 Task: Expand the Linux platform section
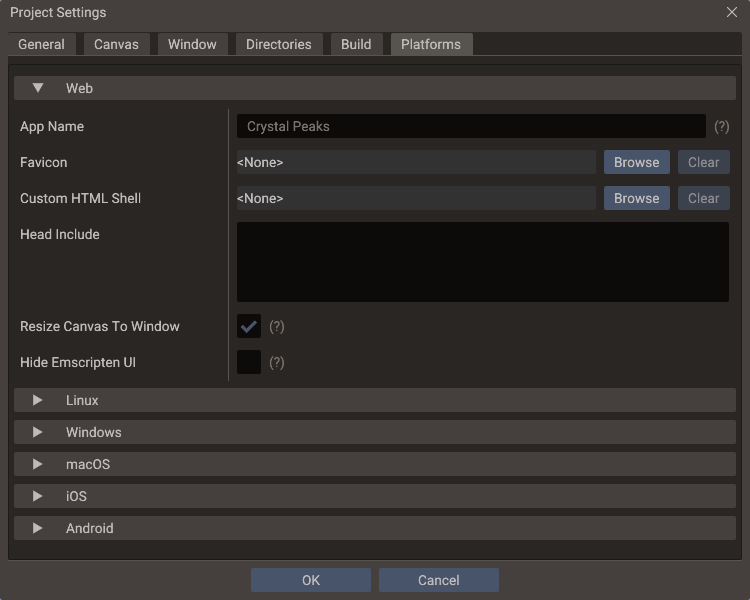click(x=375, y=400)
